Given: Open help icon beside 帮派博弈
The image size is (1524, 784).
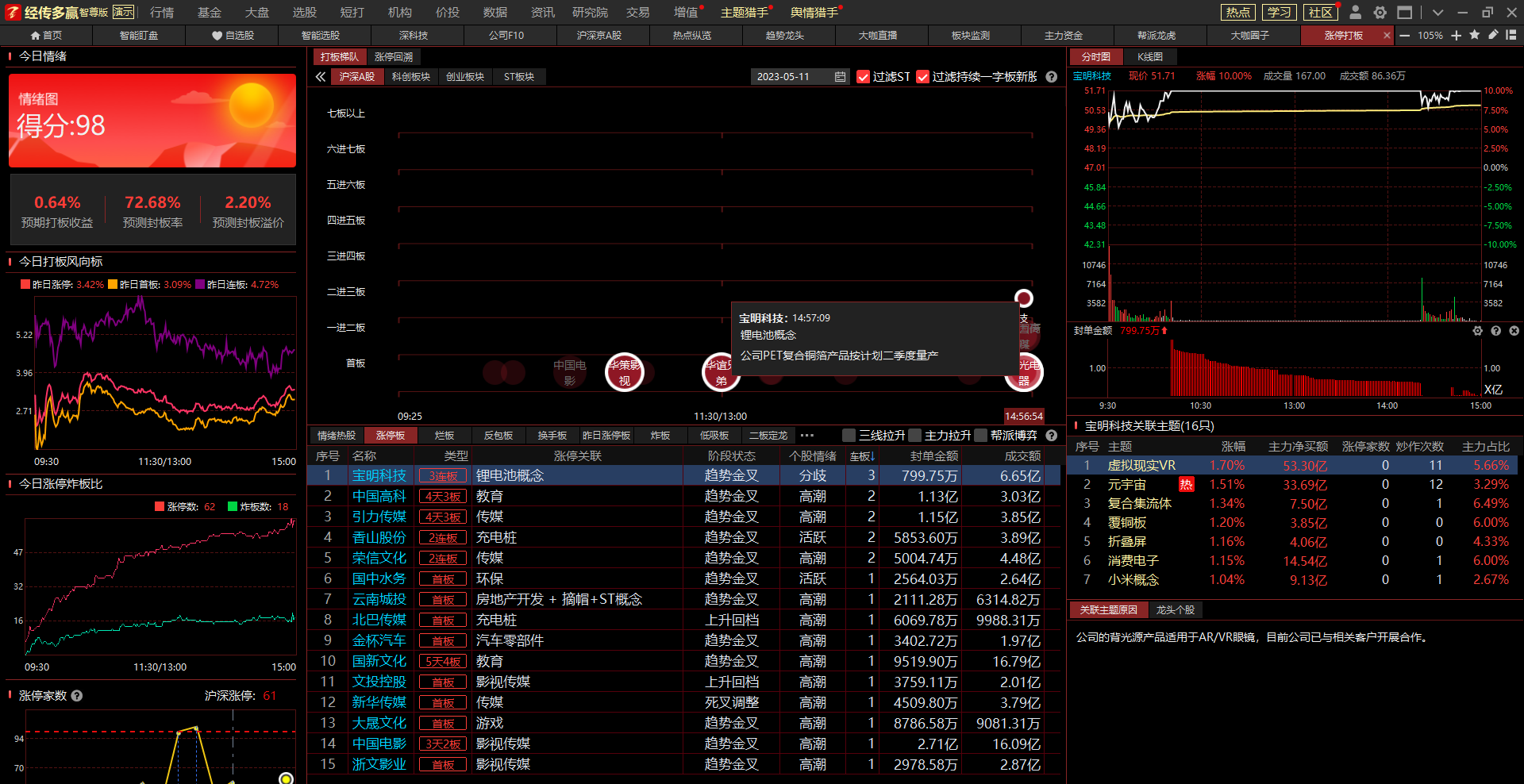Looking at the screenshot, I should coord(1052,435).
